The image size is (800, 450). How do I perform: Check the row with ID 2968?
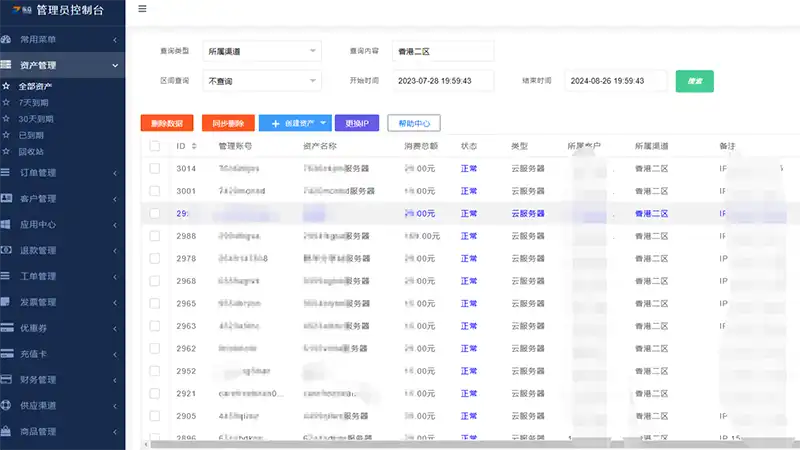pos(155,281)
